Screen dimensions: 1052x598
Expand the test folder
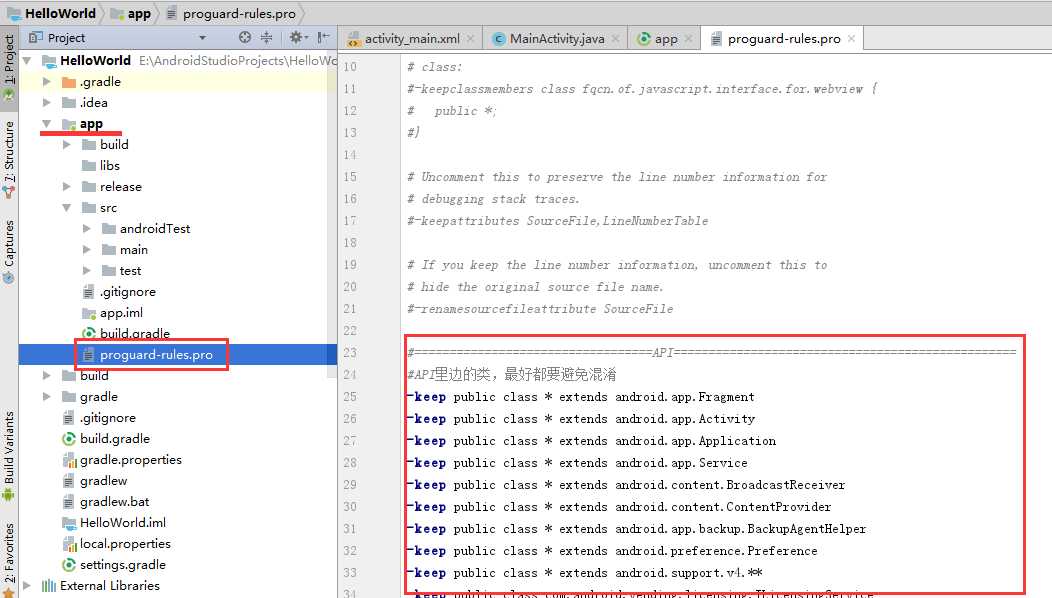87,270
